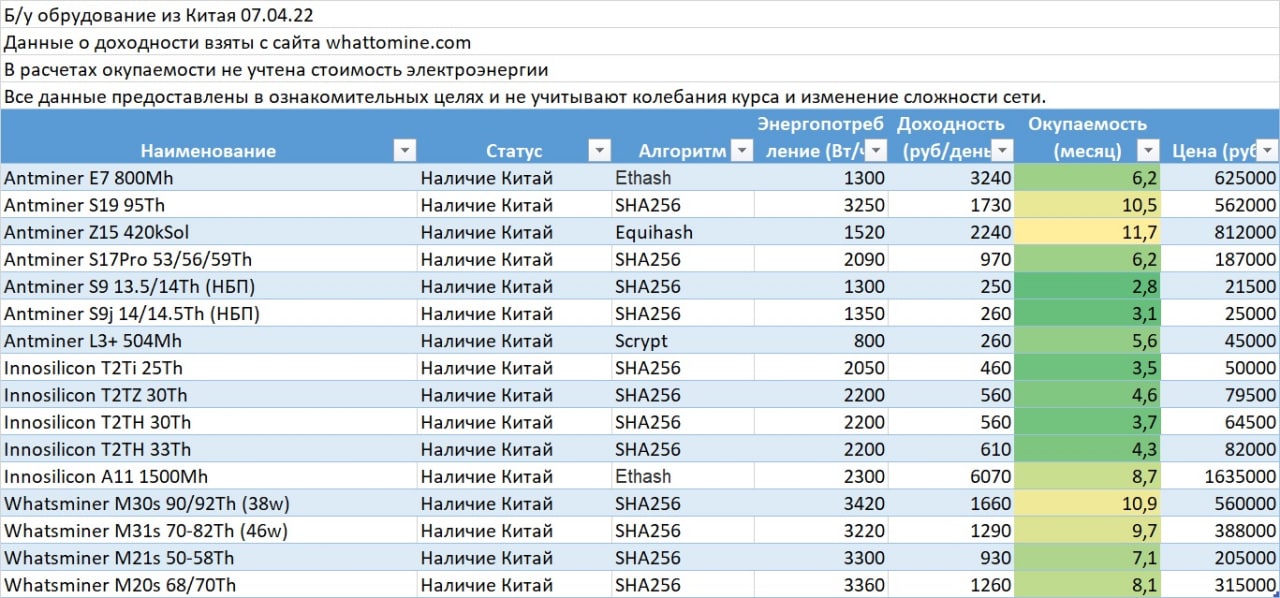Select cell 'Innosilicon T2TZ 30Th'
This screenshot has height=598, width=1280.
pyautogui.click(x=208, y=395)
